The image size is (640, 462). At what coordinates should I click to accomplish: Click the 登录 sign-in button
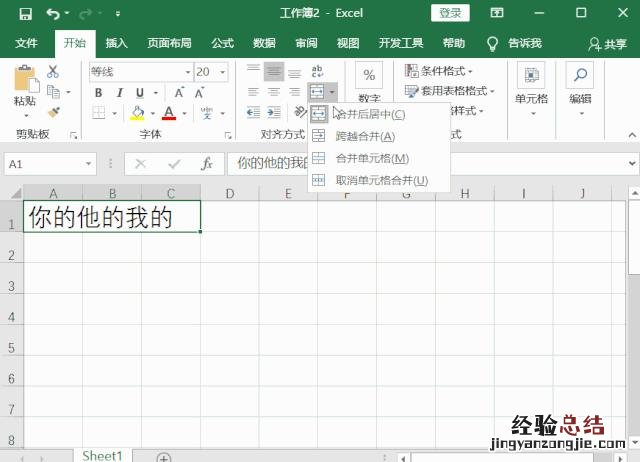point(450,13)
